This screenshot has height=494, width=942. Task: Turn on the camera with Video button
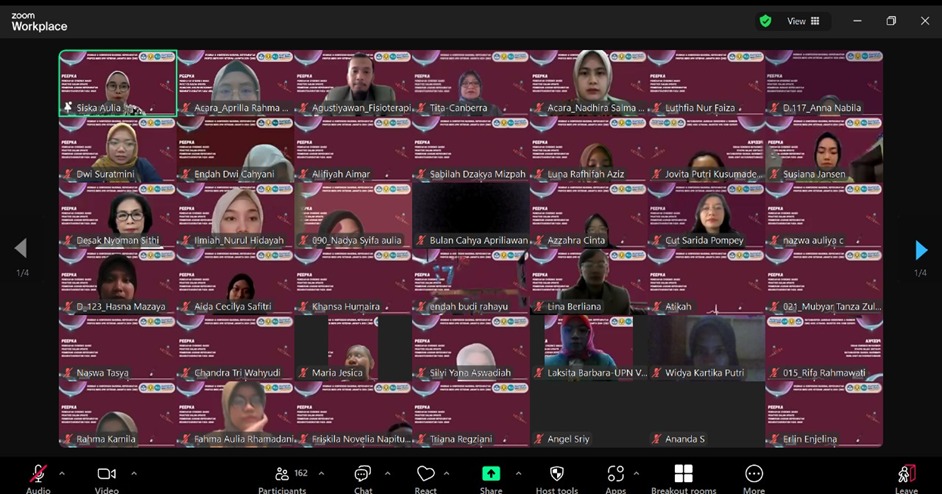(x=106, y=474)
